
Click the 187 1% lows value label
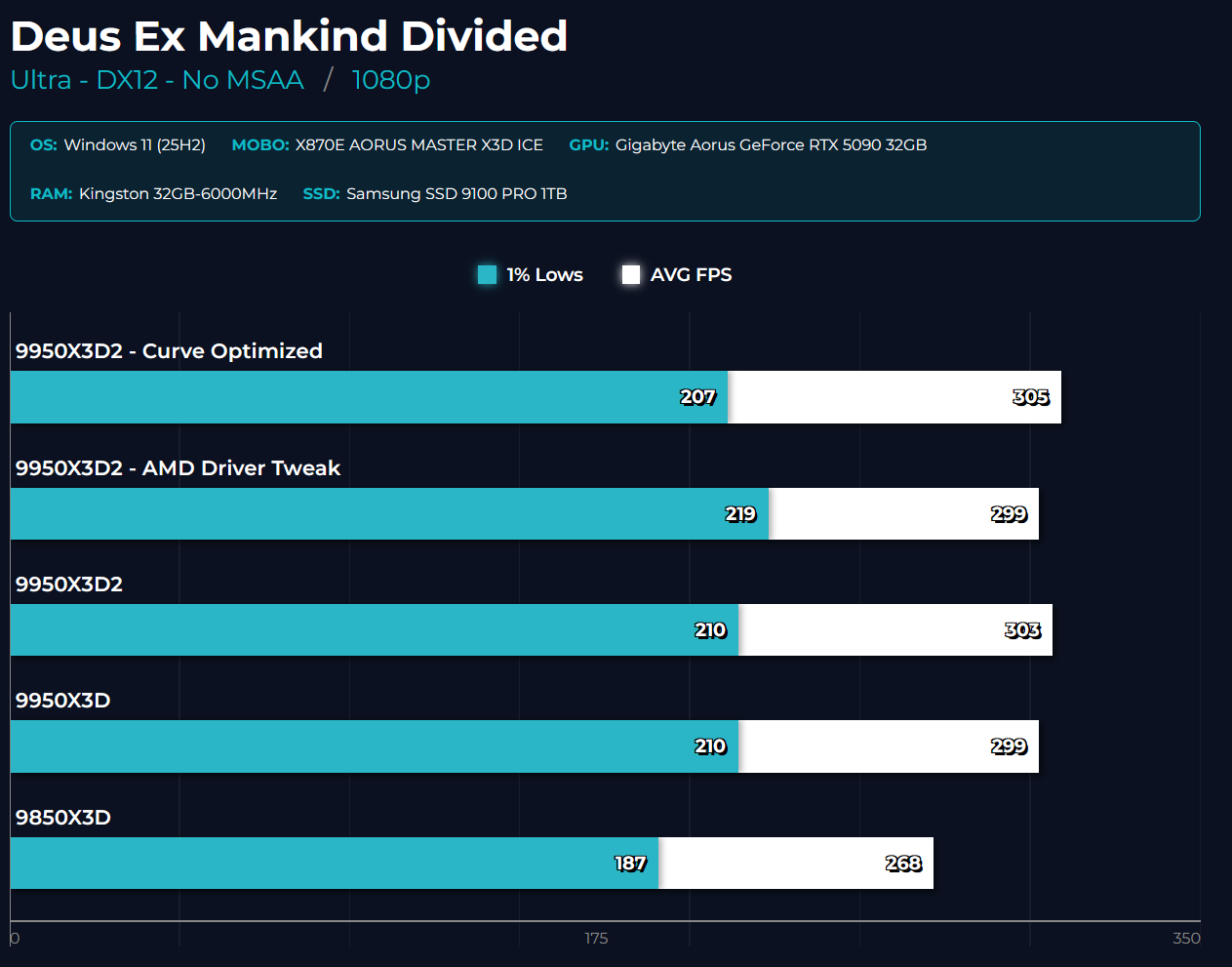pyautogui.click(x=630, y=864)
